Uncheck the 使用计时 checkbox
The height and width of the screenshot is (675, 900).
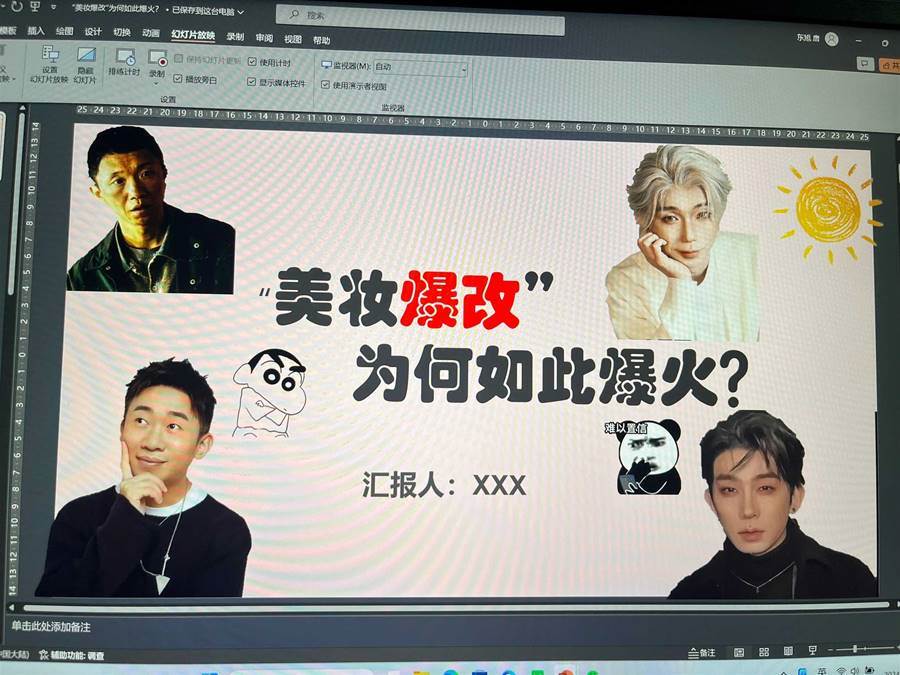252,62
